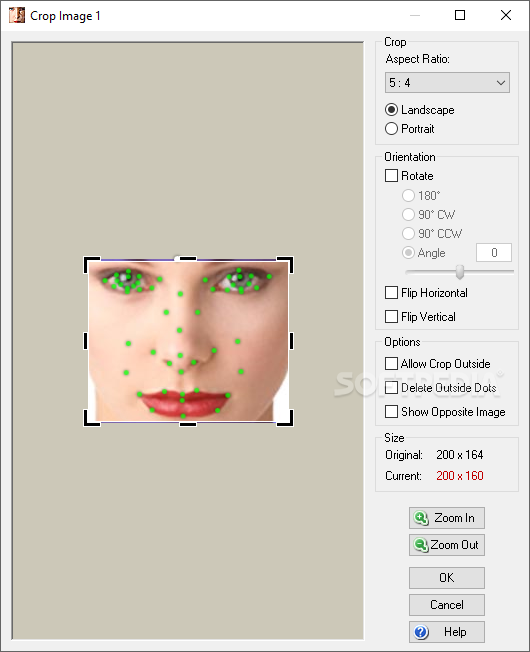The width and height of the screenshot is (530, 652).
Task: Close the Crop Image dialog
Action: (x=506, y=15)
